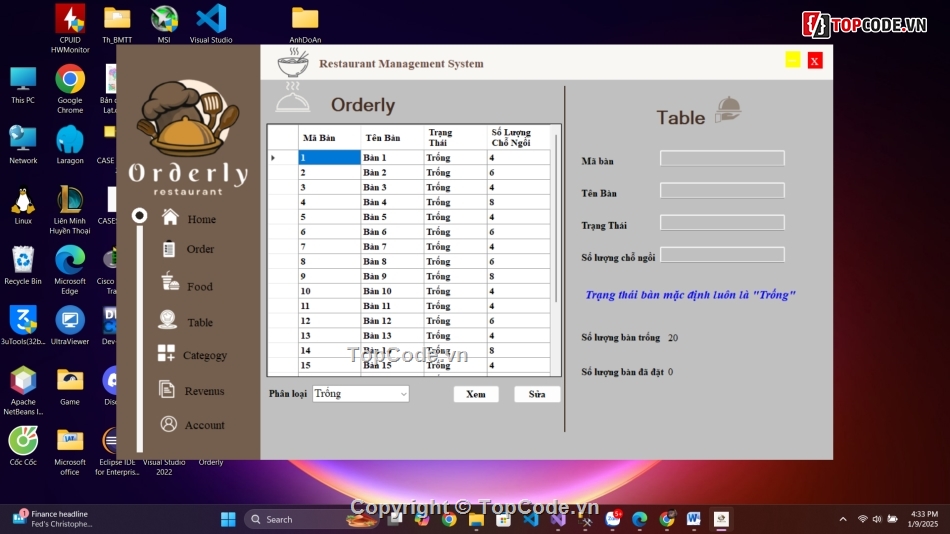Open Cốc Cốc browser desktop icon
The width and height of the screenshot is (950, 534).
pyautogui.click(x=22, y=446)
